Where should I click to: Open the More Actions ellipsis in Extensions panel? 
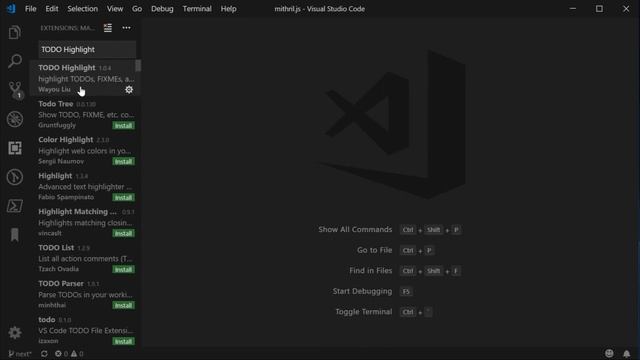point(127,28)
